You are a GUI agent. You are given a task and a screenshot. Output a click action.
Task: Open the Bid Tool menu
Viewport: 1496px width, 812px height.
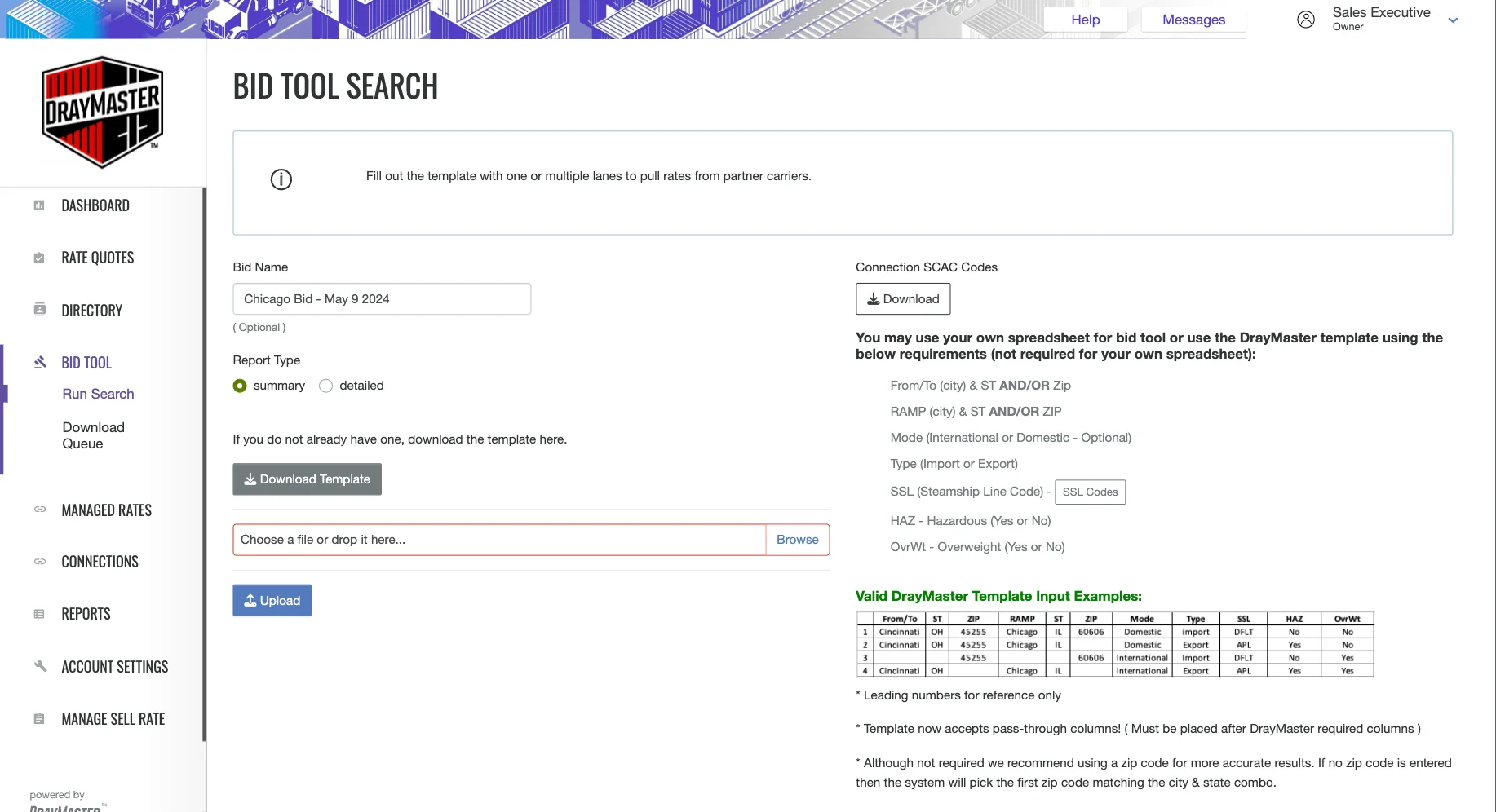pos(86,363)
